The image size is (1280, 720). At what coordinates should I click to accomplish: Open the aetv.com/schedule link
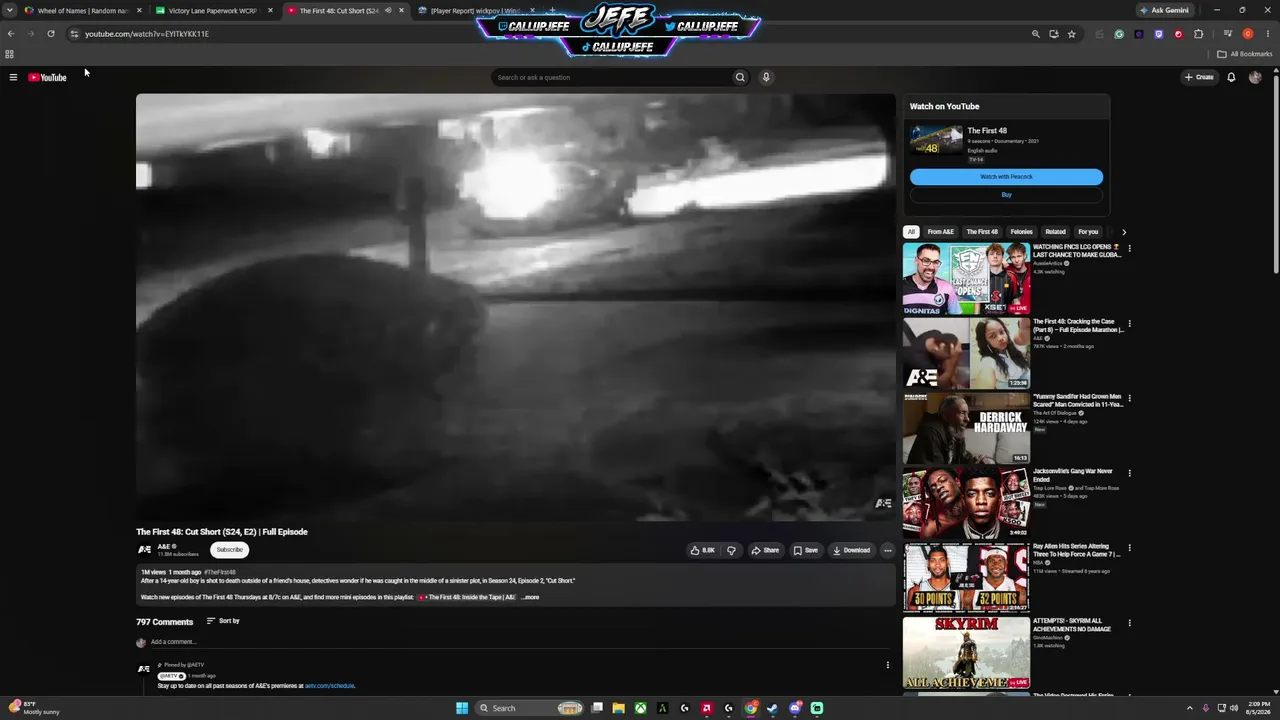pyautogui.click(x=330, y=686)
